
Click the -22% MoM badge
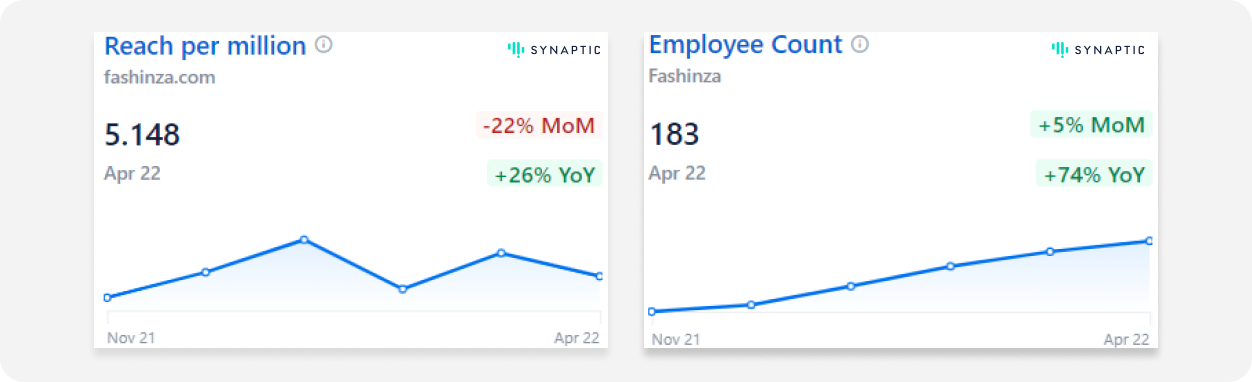pos(539,126)
